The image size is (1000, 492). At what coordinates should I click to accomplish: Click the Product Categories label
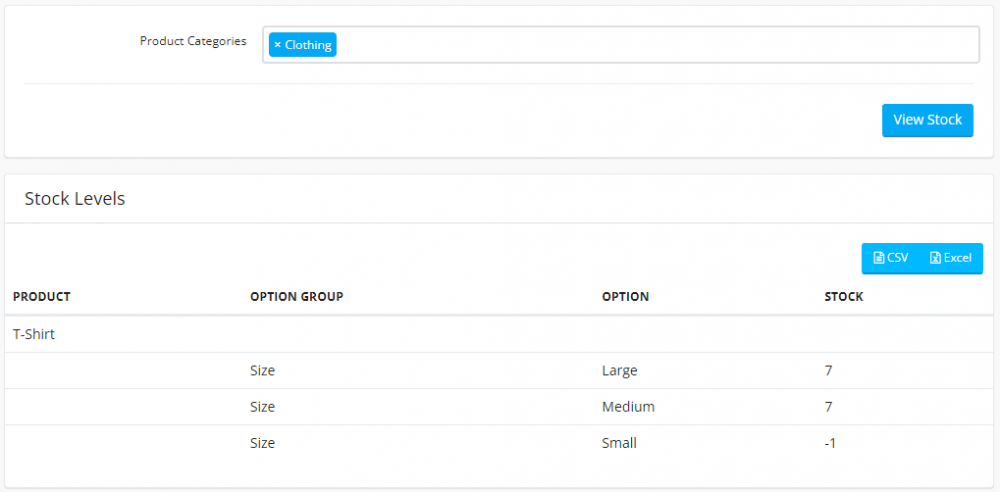pos(192,41)
